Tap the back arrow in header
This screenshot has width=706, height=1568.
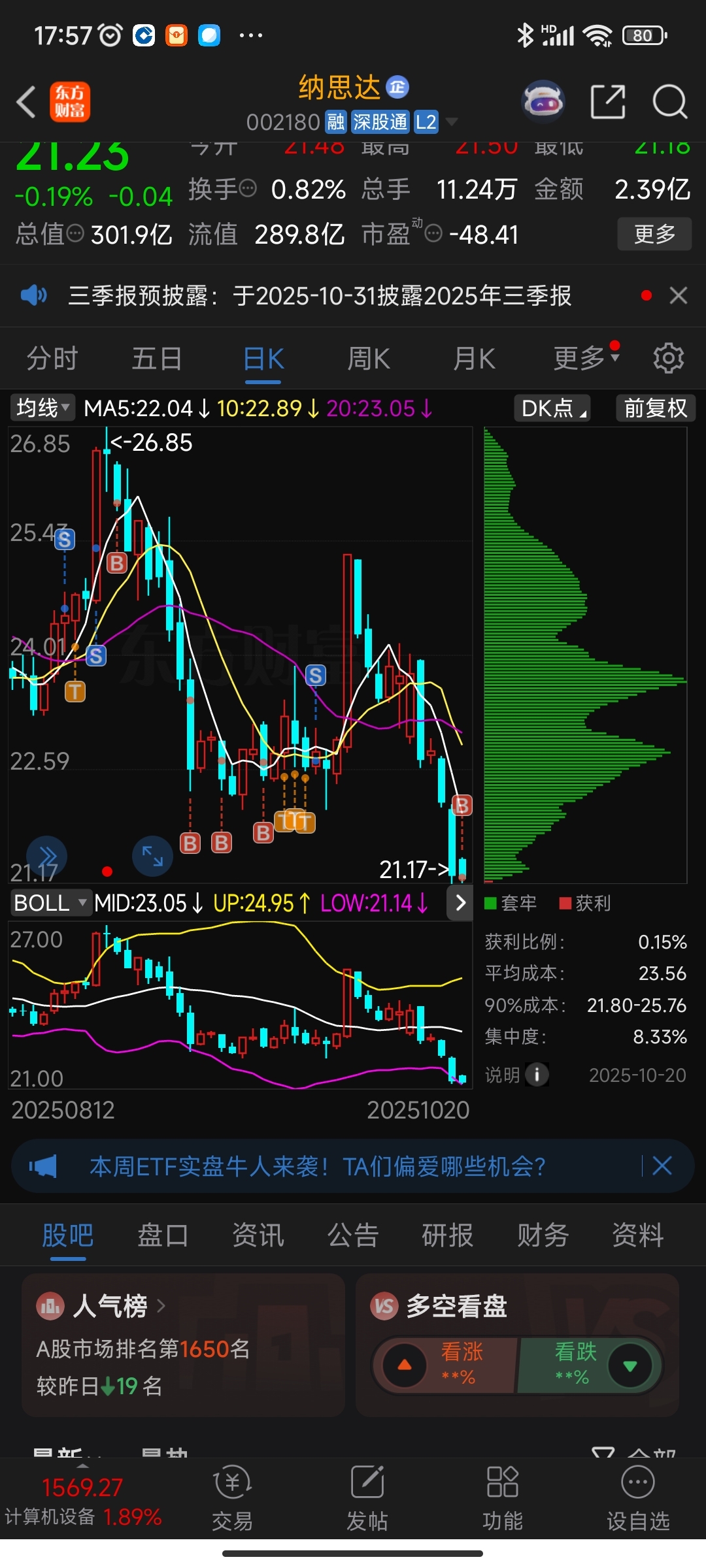(26, 103)
